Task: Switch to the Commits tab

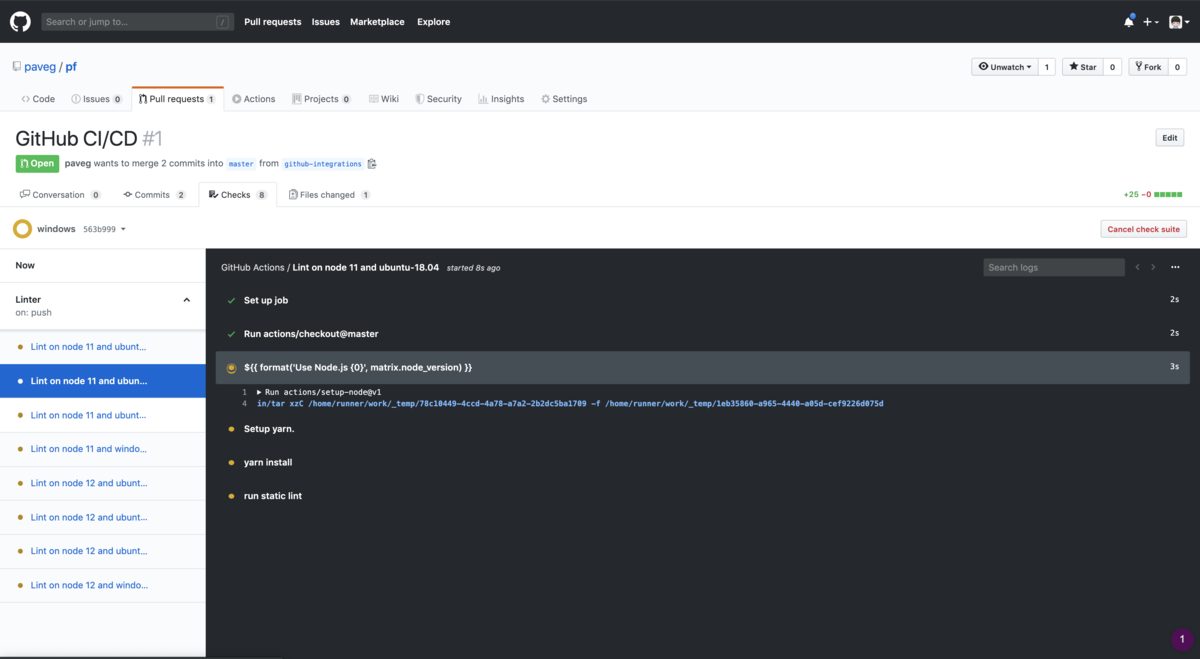Action: [155, 195]
